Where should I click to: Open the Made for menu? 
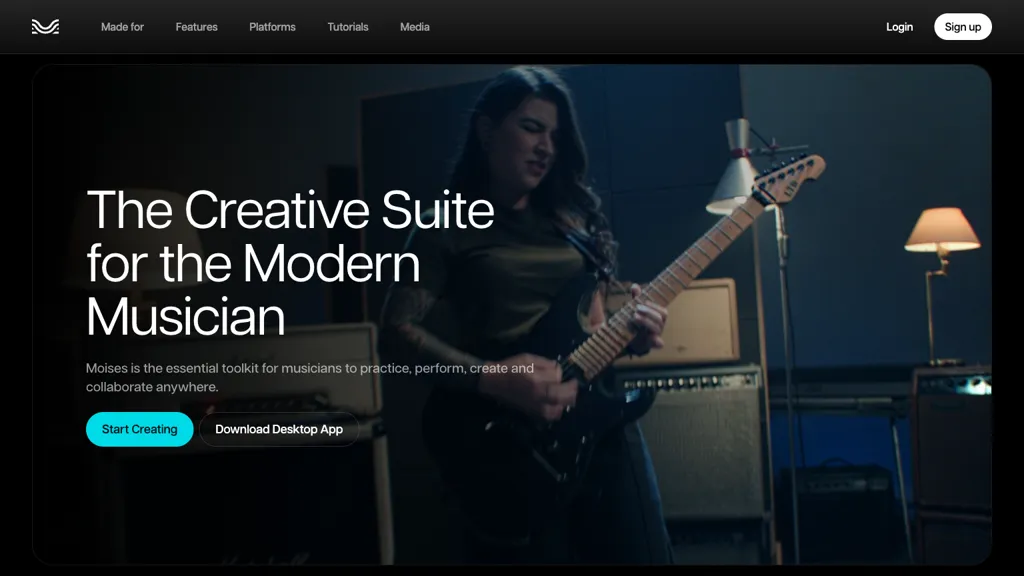(122, 27)
